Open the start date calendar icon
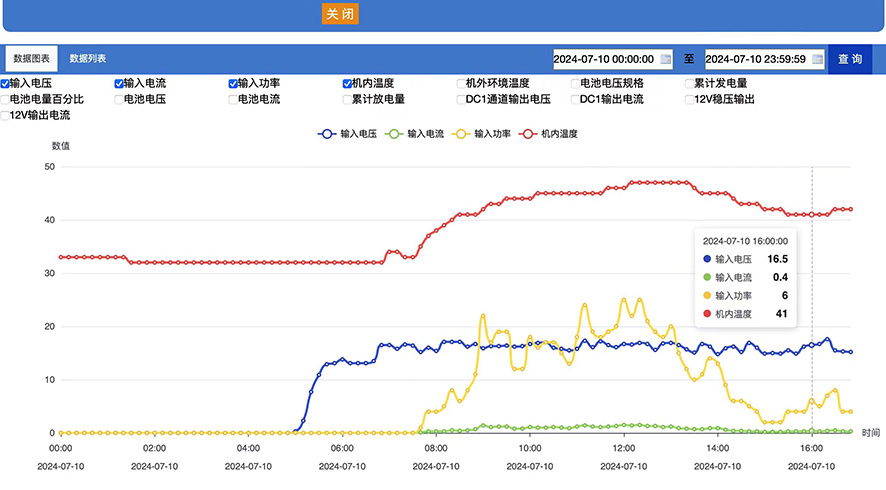The height and width of the screenshot is (490, 886). point(666,59)
